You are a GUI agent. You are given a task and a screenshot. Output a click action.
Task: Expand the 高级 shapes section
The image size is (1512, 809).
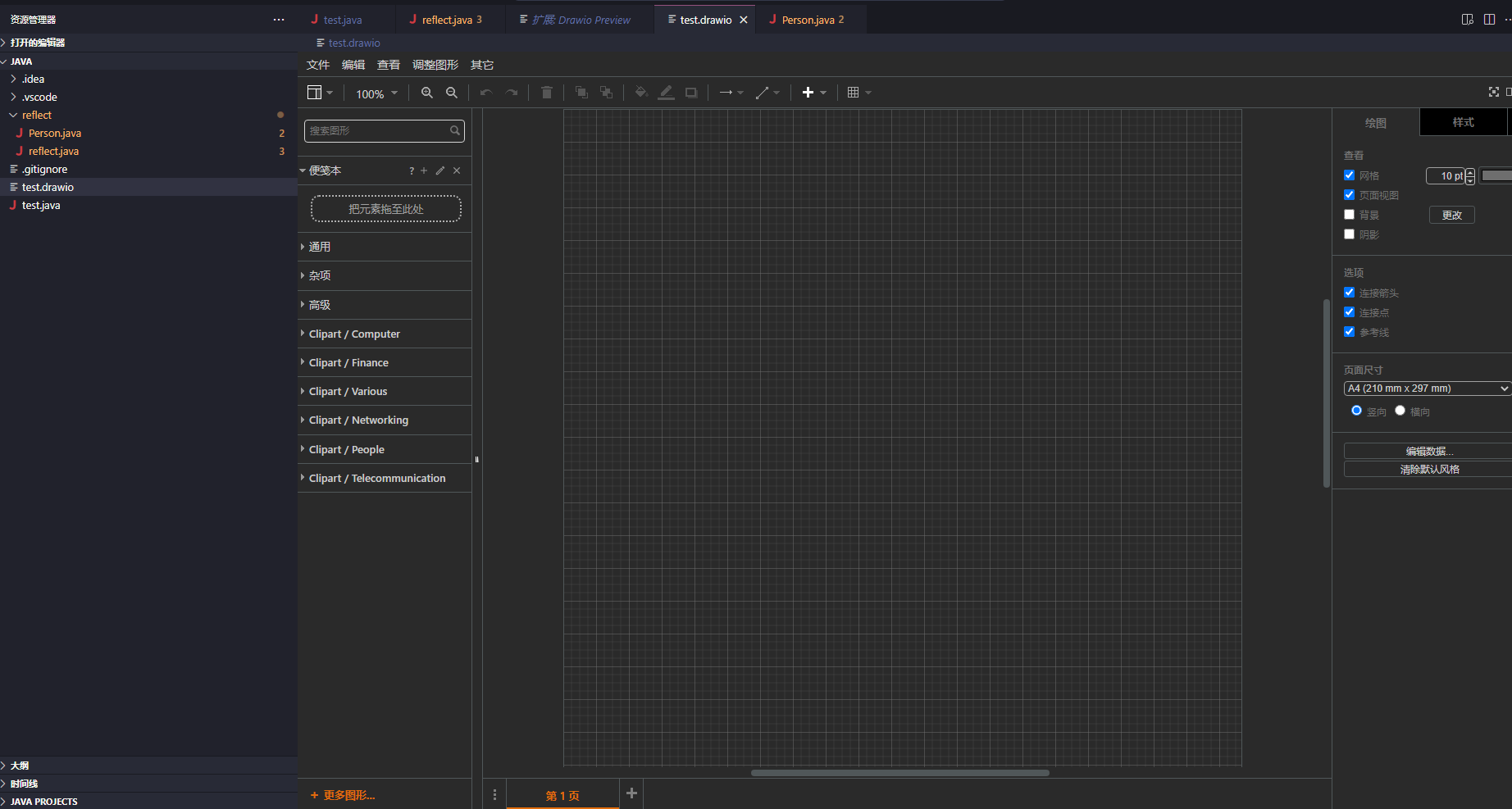(x=385, y=305)
